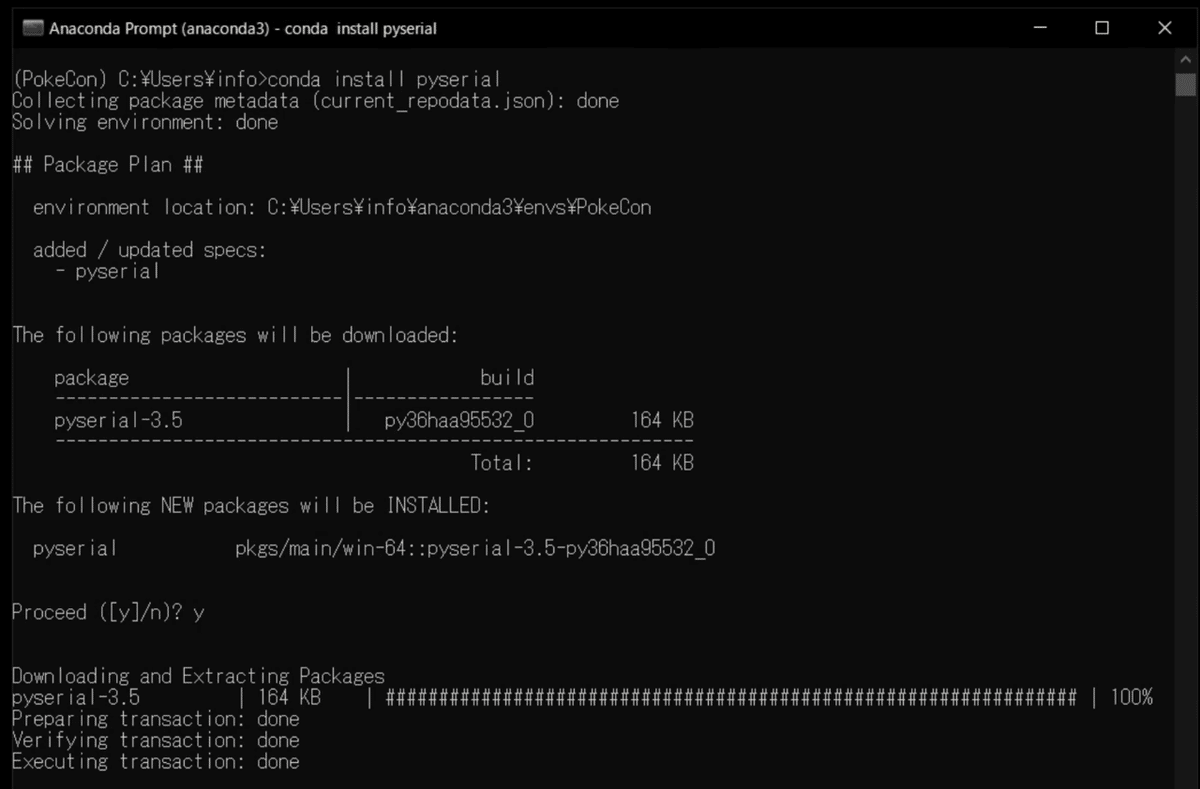Click the '164 KB' total value
1200x789 pixels.
pyautogui.click(x=662, y=463)
